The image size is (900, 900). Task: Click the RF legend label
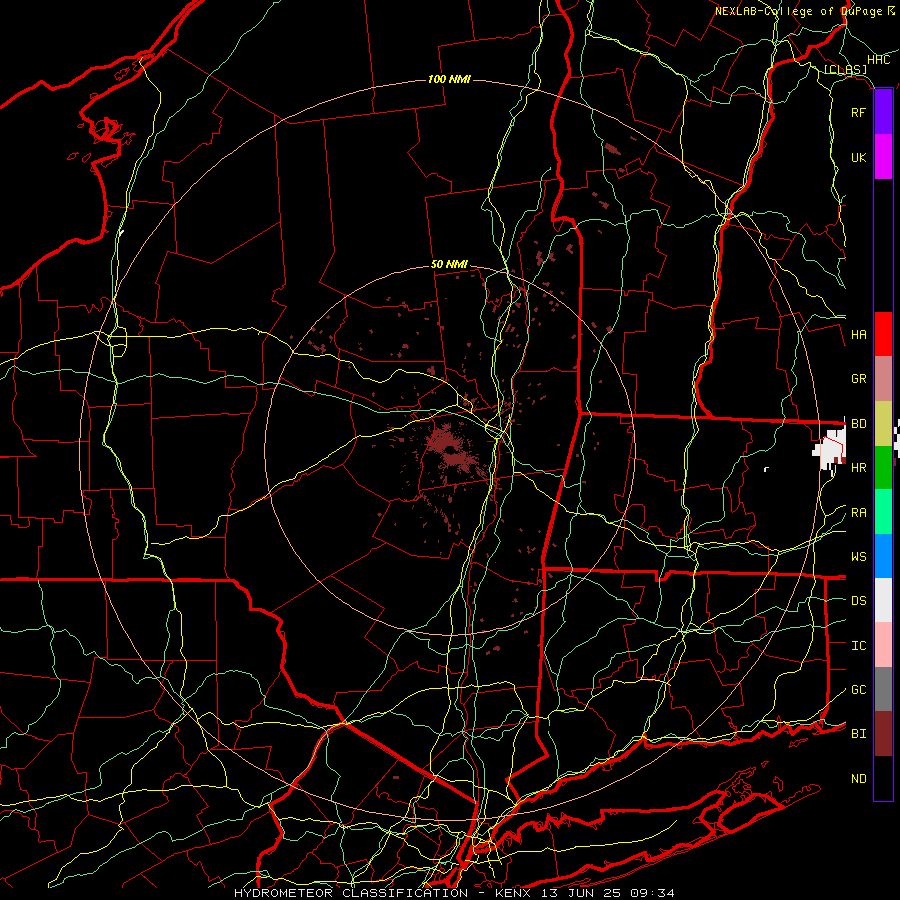858,112
